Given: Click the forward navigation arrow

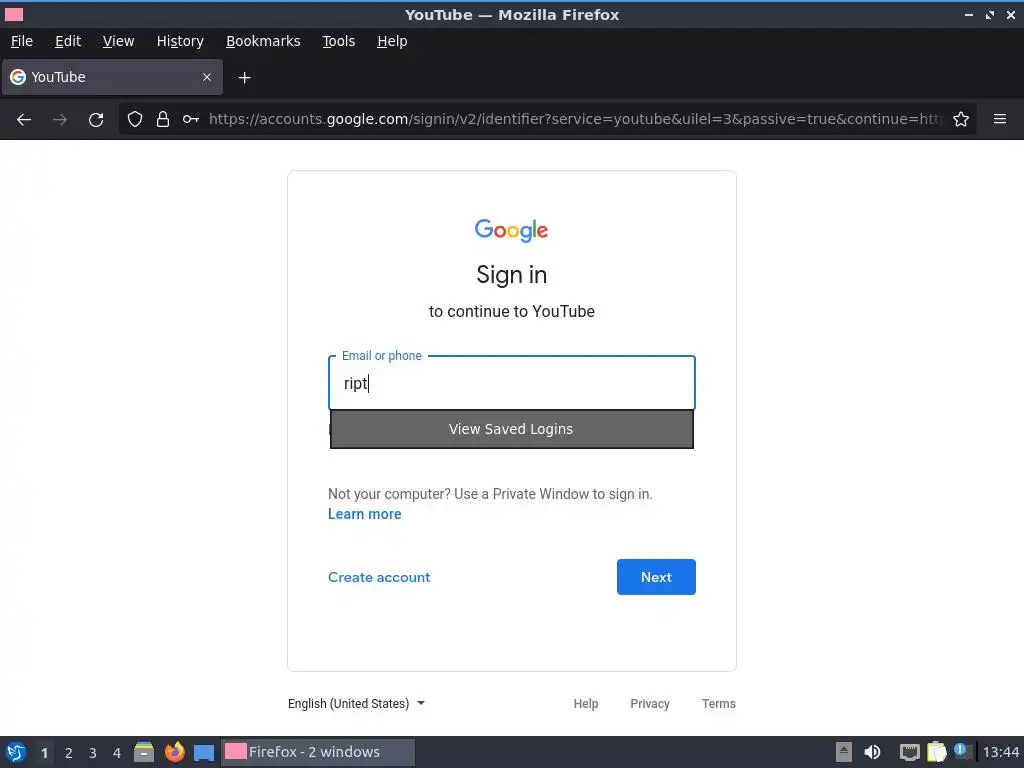Looking at the screenshot, I should pos(60,120).
